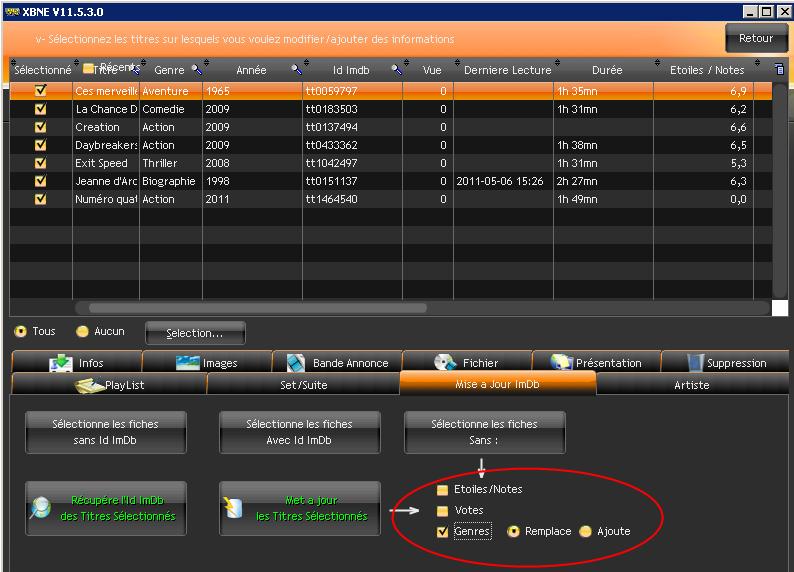Uncheck the Numéro quatre row checkbox
Viewport: 794px width, 572px height.
point(41,199)
